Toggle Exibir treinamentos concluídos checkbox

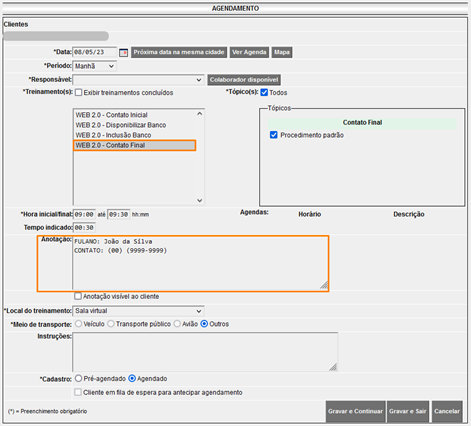(79, 92)
